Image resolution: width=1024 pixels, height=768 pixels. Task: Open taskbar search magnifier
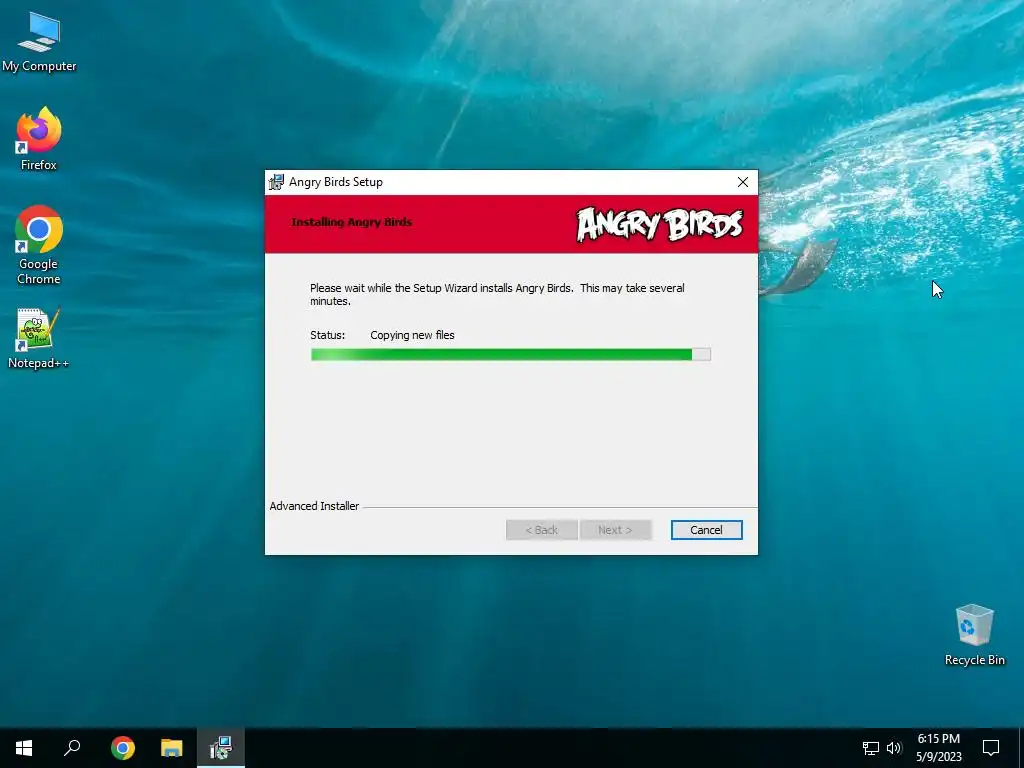click(72, 748)
